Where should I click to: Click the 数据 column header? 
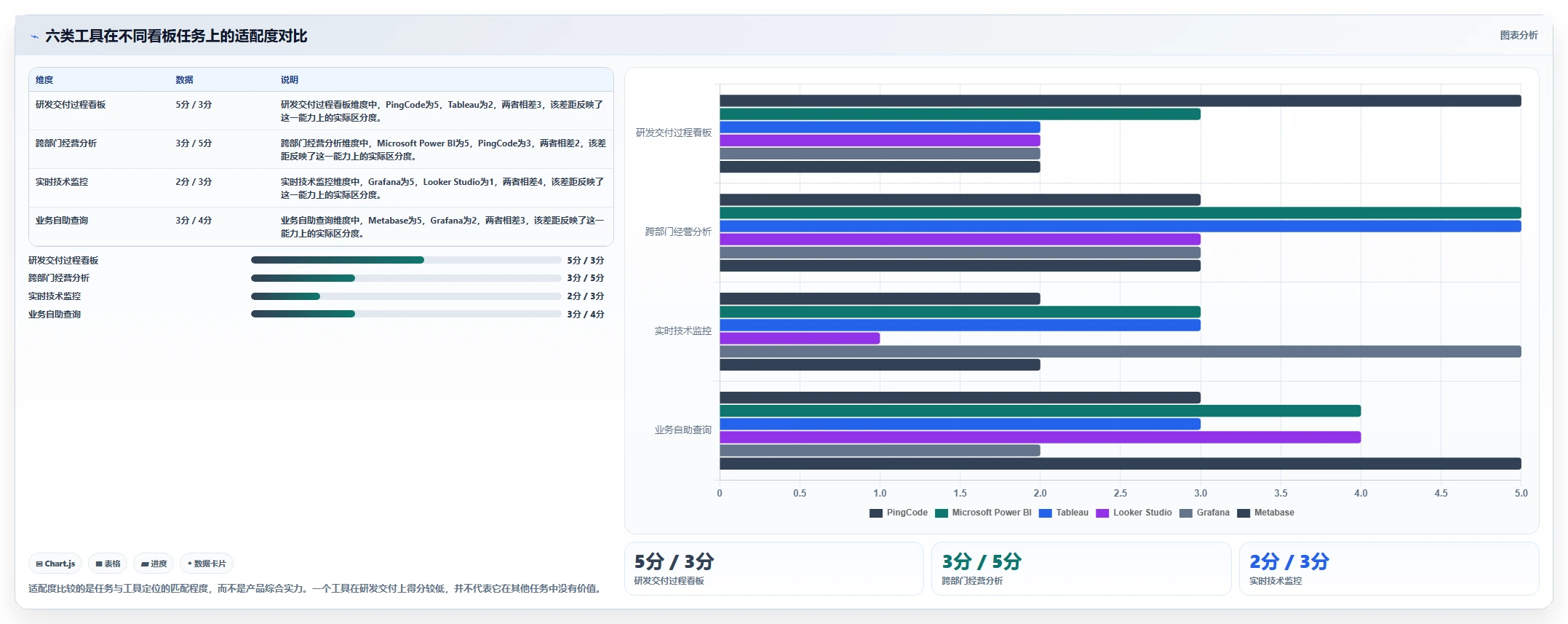[184, 80]
